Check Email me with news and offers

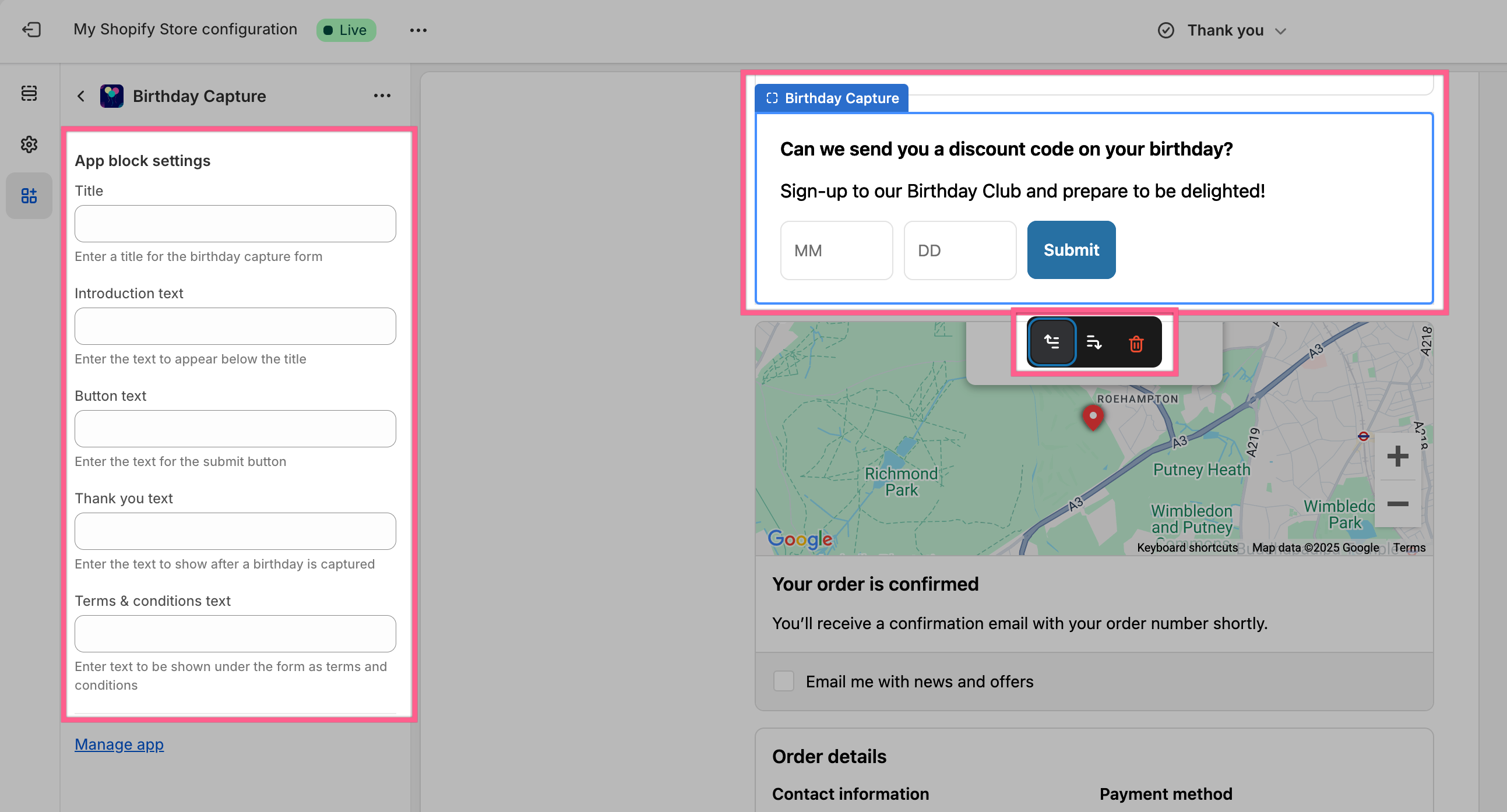pos(783,681)
